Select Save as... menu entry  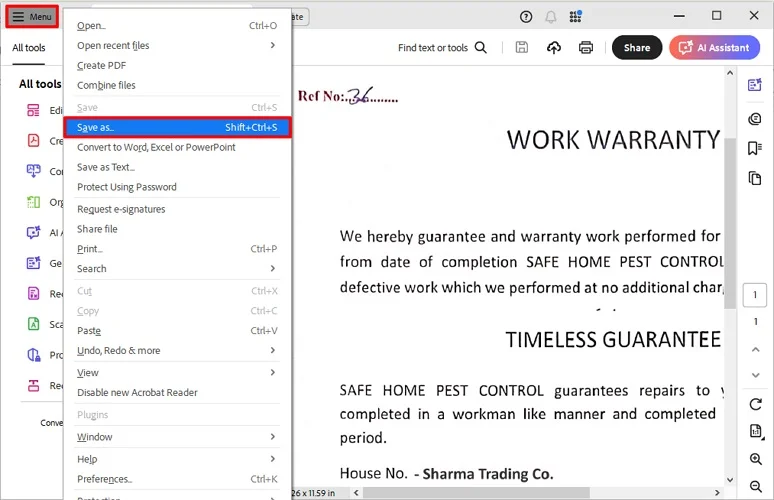(178, 127)
